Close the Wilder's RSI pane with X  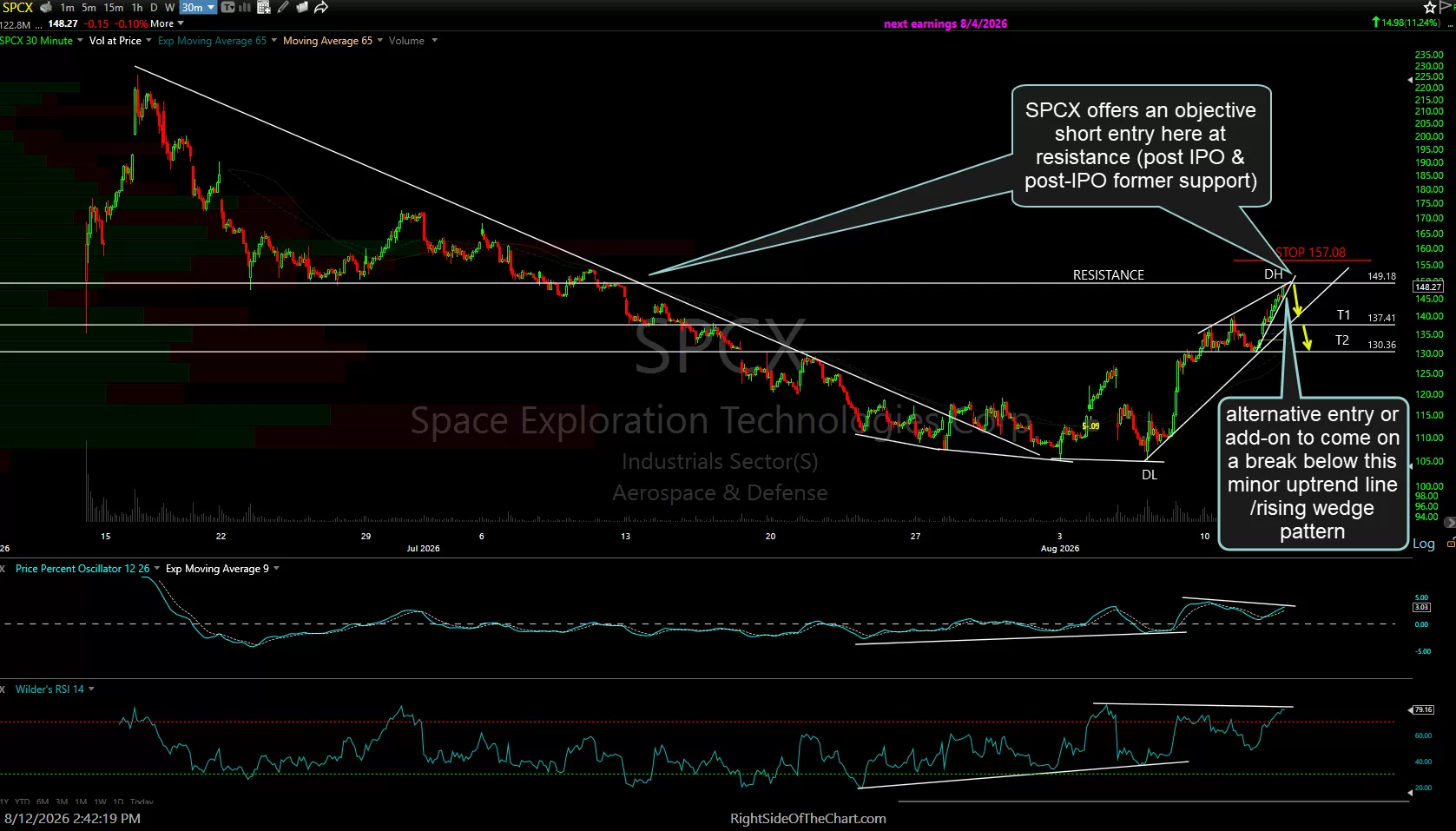click(x=3, y=689)
